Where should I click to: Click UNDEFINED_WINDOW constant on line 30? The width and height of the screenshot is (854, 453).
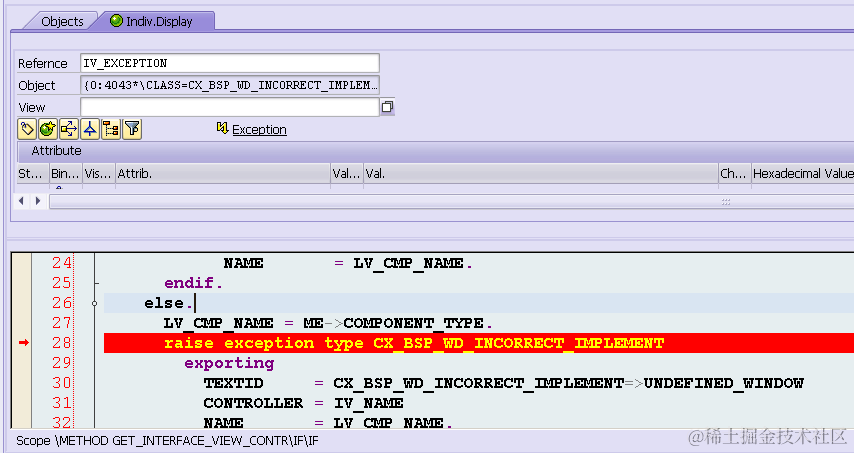723,383
